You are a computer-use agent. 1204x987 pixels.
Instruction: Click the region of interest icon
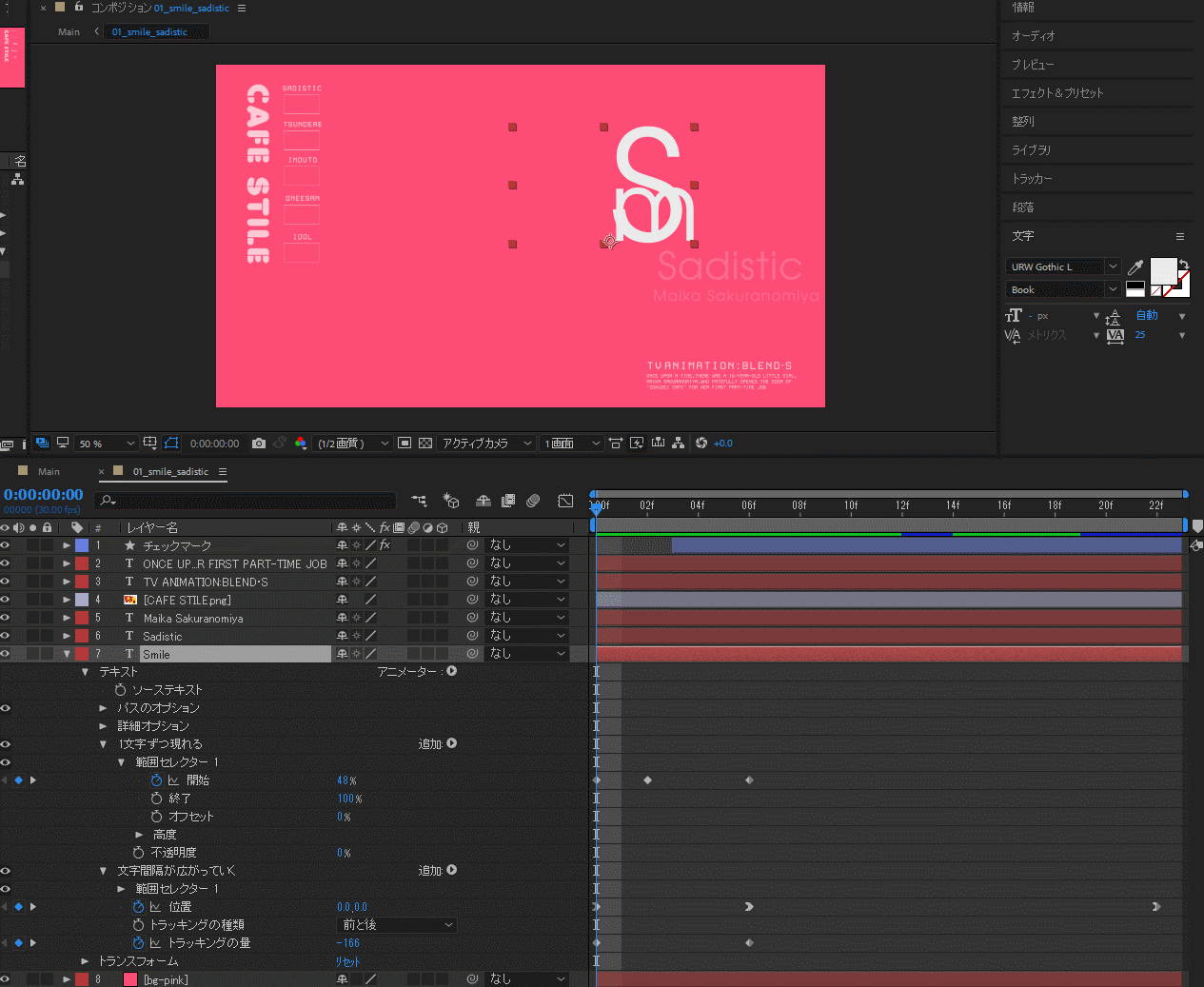(x=405, y=444)
